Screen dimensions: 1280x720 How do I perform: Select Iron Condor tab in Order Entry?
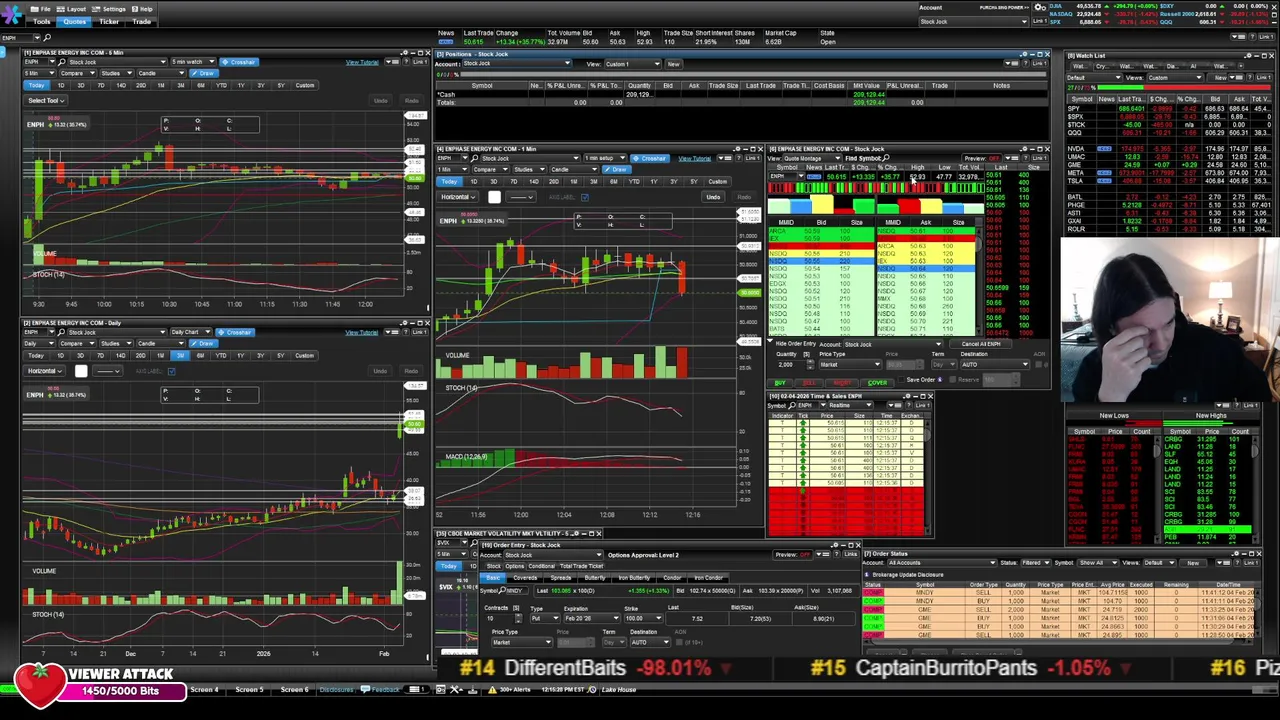tap(708, 578)
